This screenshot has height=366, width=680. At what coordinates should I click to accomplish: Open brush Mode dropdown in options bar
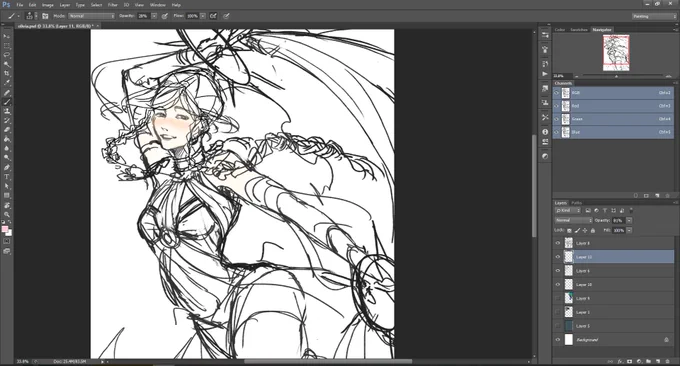92,16
